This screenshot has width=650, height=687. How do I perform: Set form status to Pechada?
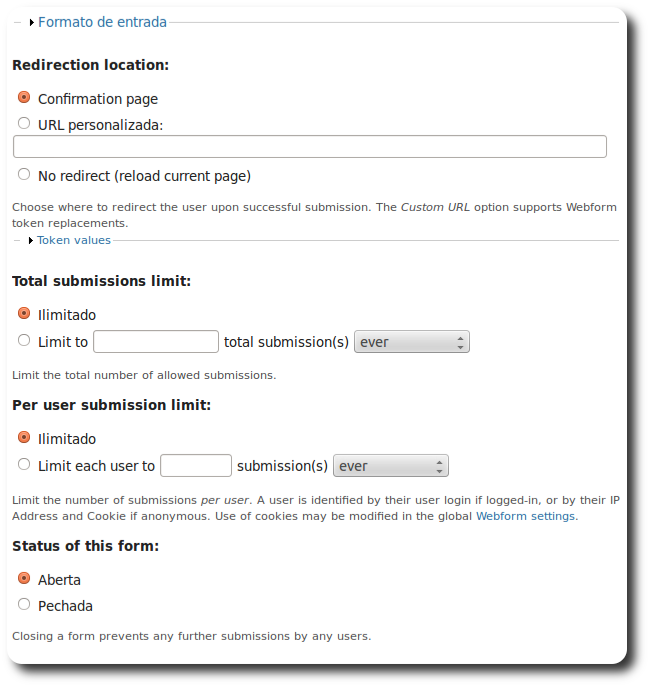point(24,605)
